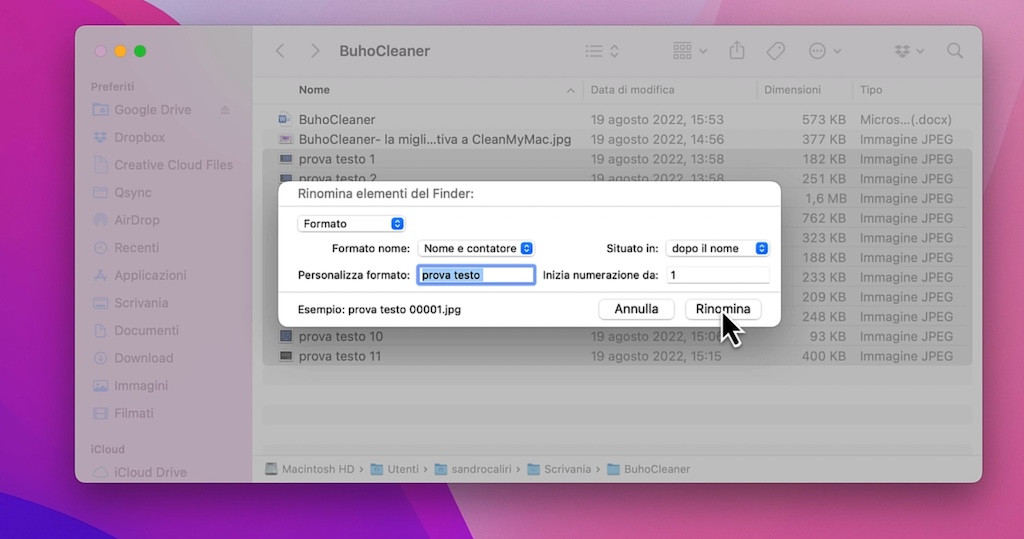Sort by the Dimensioni column header
Viewport: 1024px width, 539px height.
coord(792,90)
